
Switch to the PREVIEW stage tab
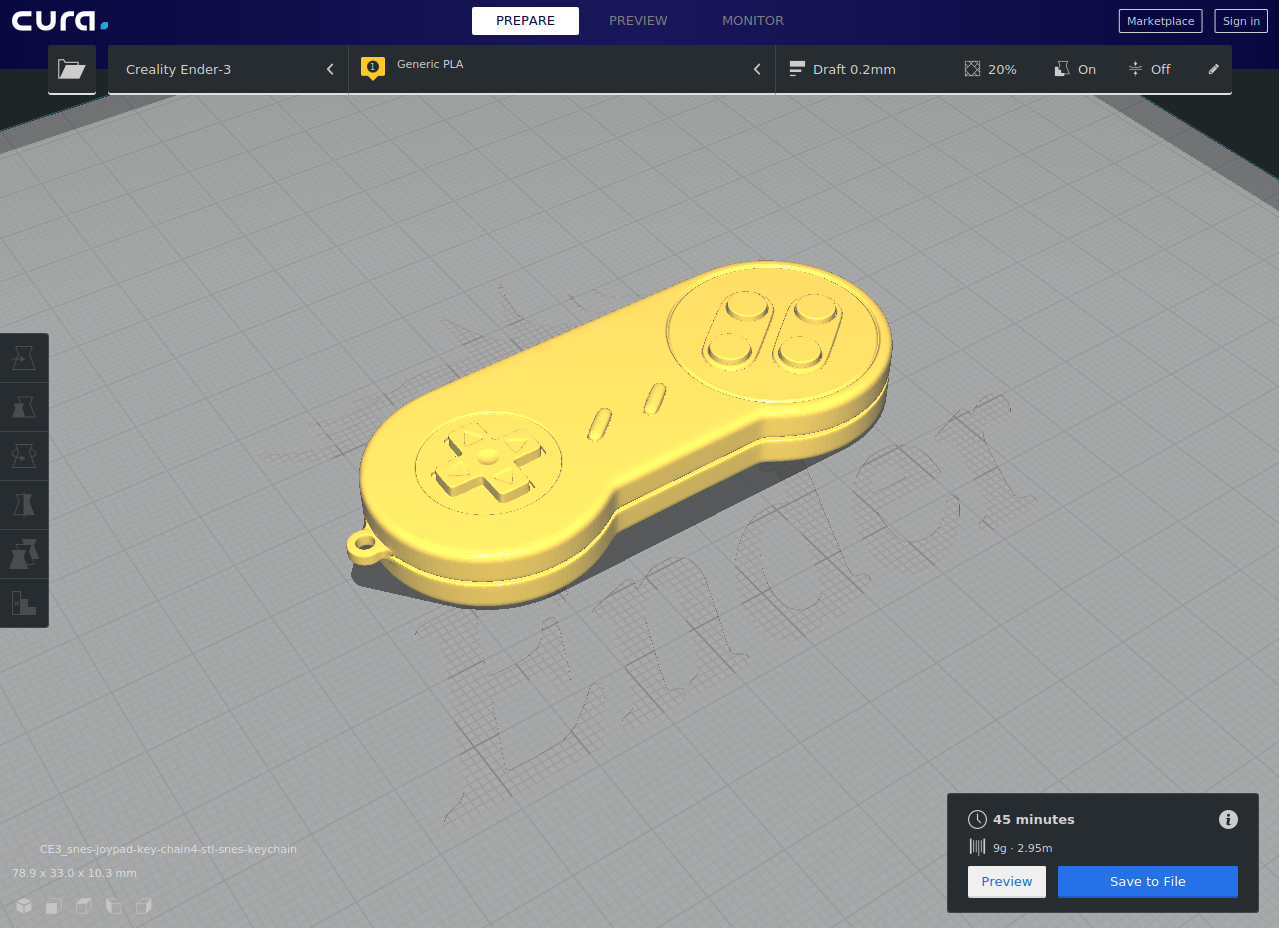638,21
